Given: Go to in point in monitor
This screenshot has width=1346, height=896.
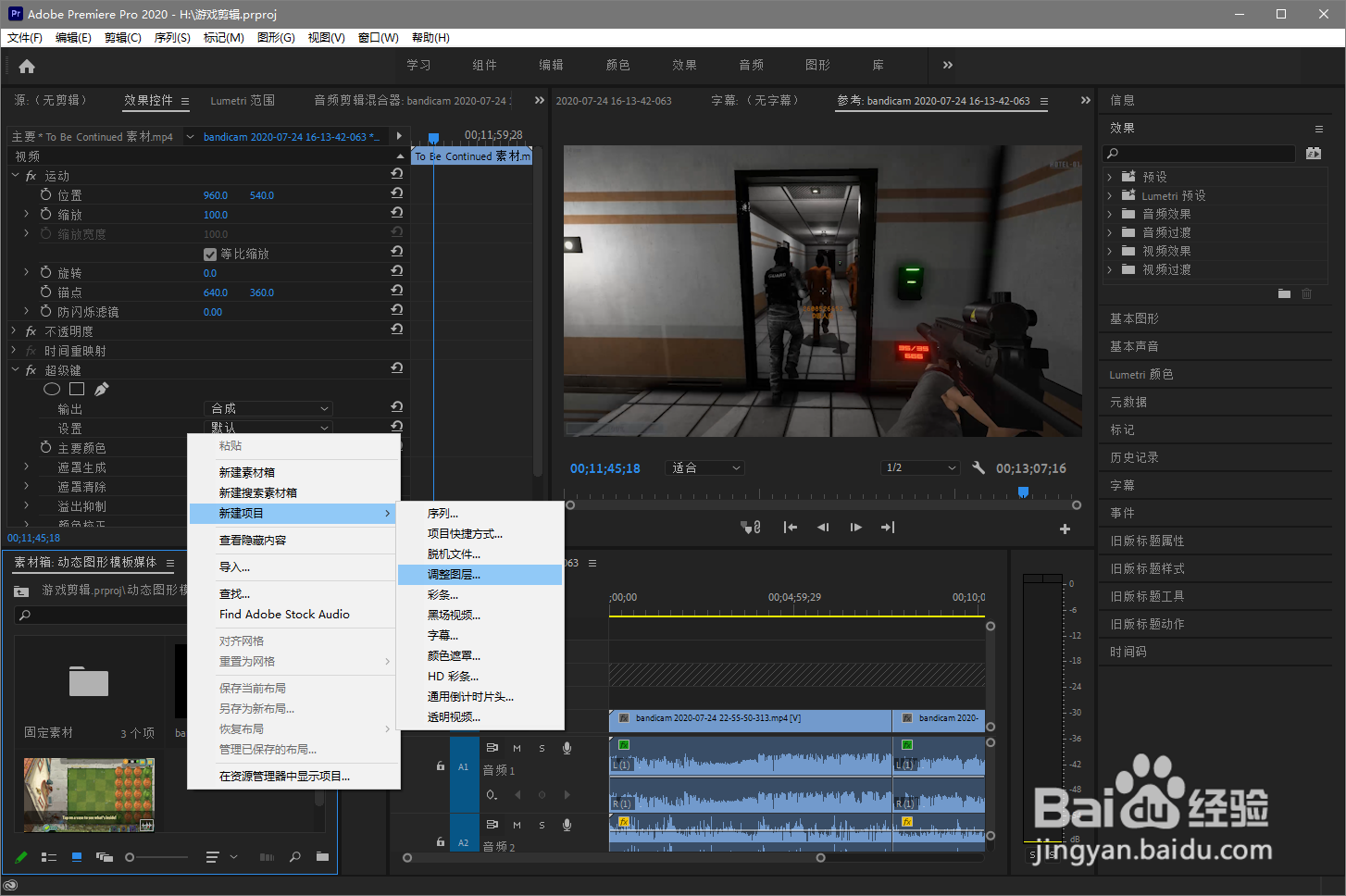Looking at the screenshot, I should point(790,528).
